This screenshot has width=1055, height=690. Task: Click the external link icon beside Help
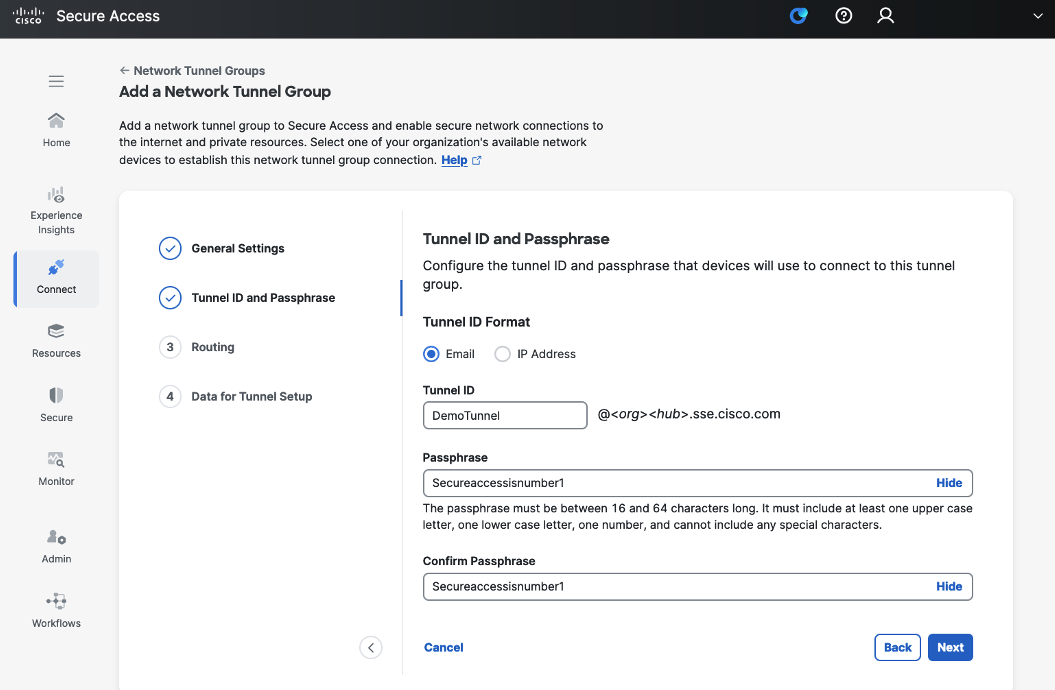pyautogui.click(x=477, y=160)
